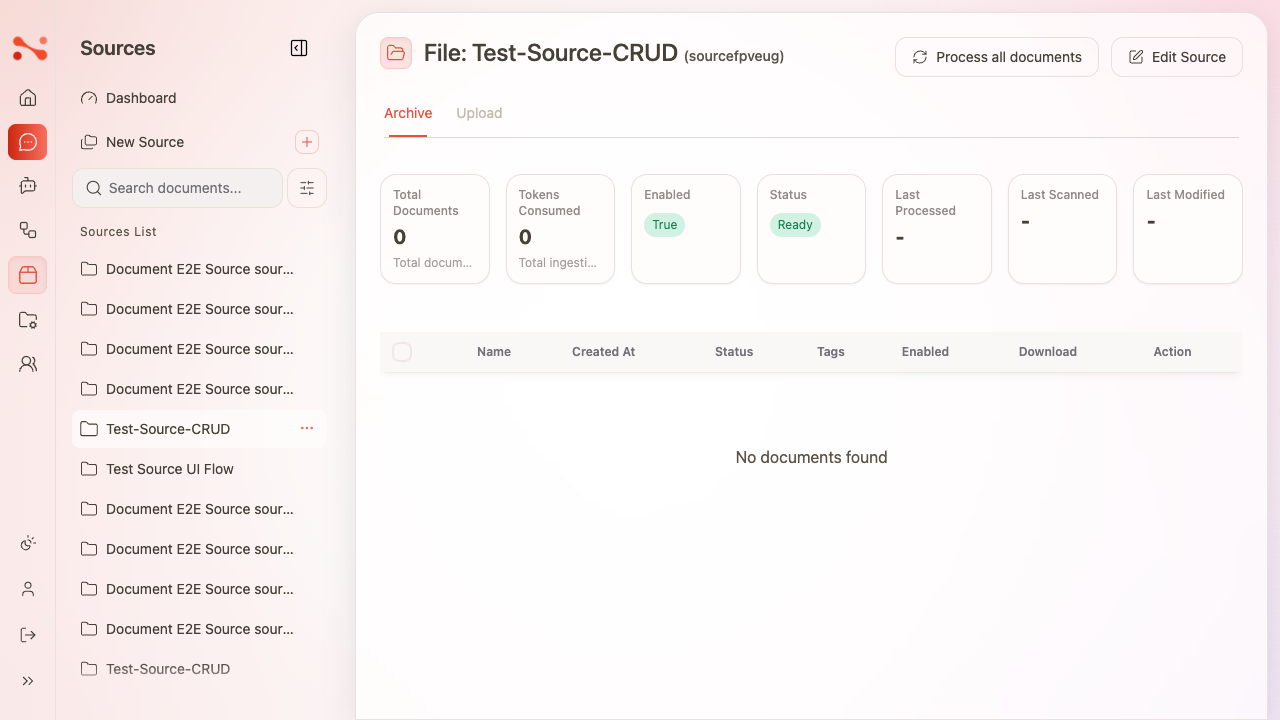Click the Last Modified card
This screenshot has width=1280, height=720.
1188,229
